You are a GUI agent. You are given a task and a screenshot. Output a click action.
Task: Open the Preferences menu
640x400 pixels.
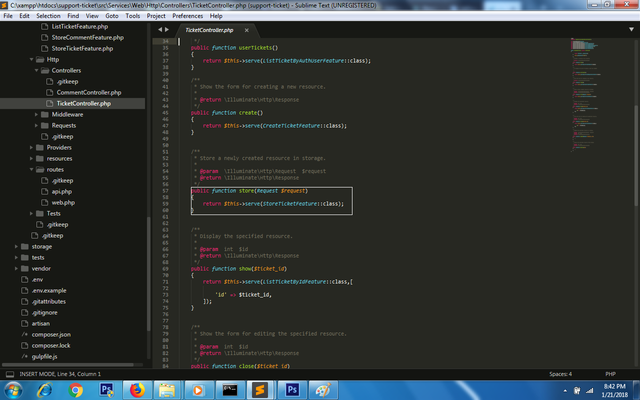coord(187,16)
